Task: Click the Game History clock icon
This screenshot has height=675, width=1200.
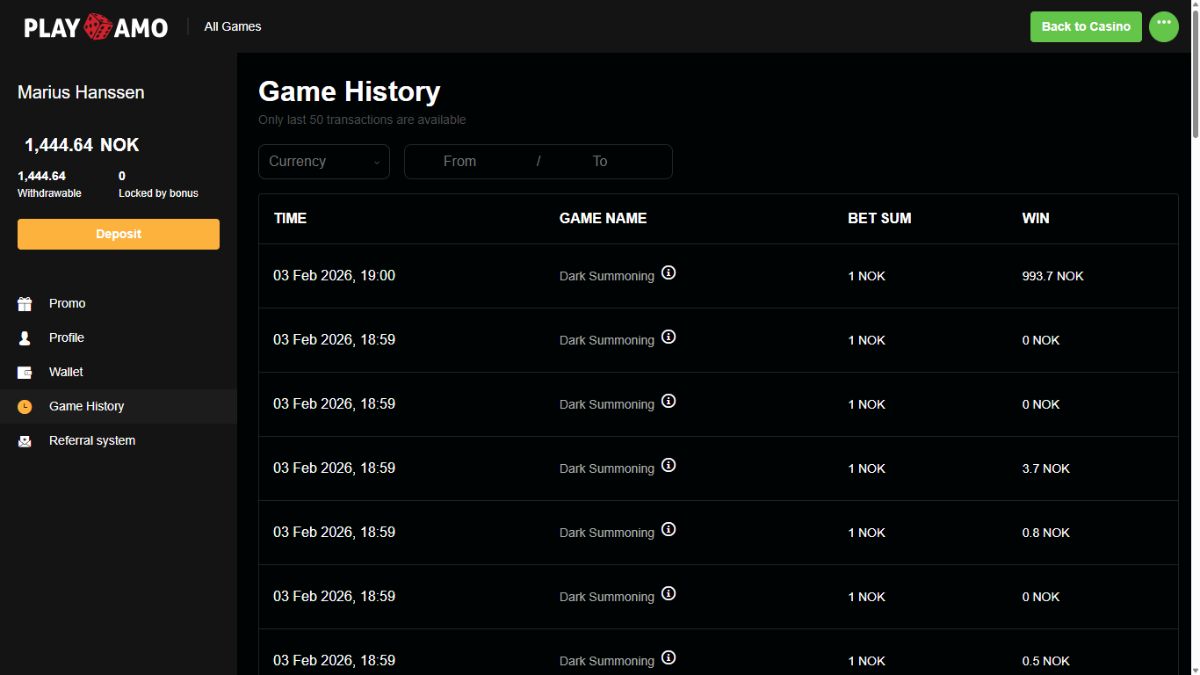Action: point(25,407)
